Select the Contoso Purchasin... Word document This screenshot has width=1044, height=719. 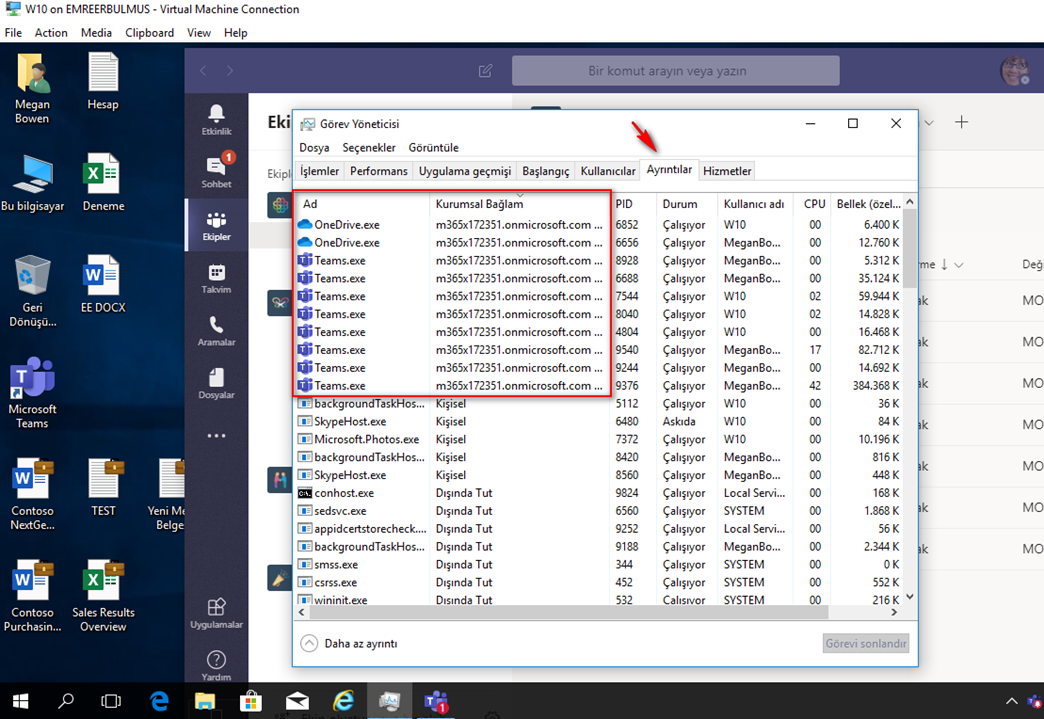click(x=33, y=597)
